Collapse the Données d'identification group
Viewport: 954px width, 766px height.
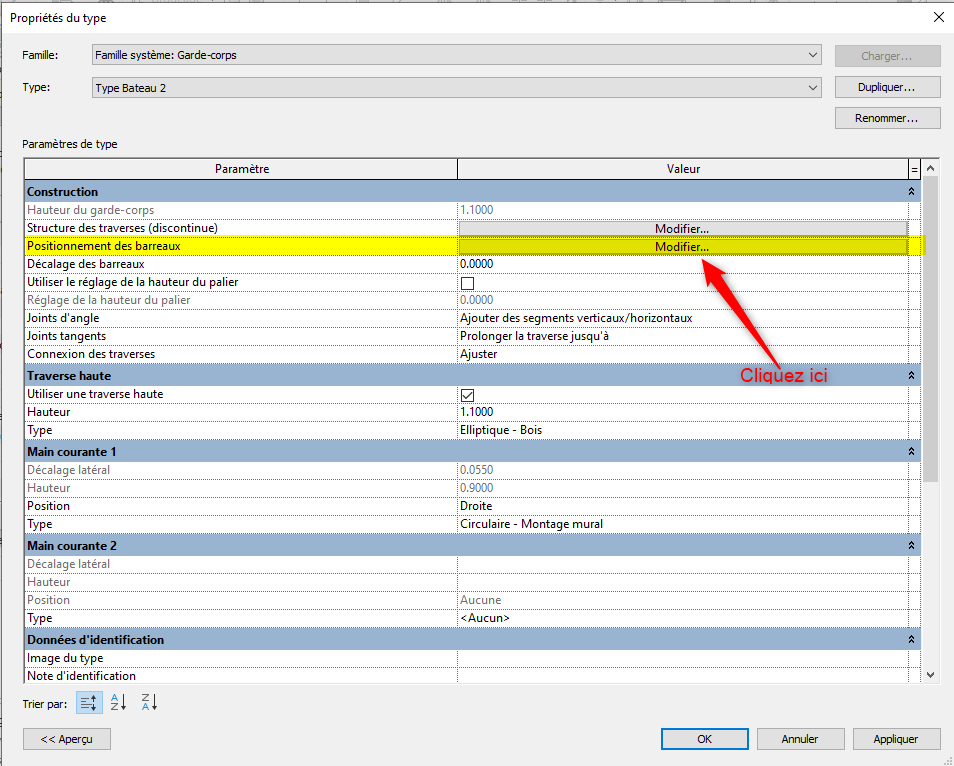pos(911,639)
